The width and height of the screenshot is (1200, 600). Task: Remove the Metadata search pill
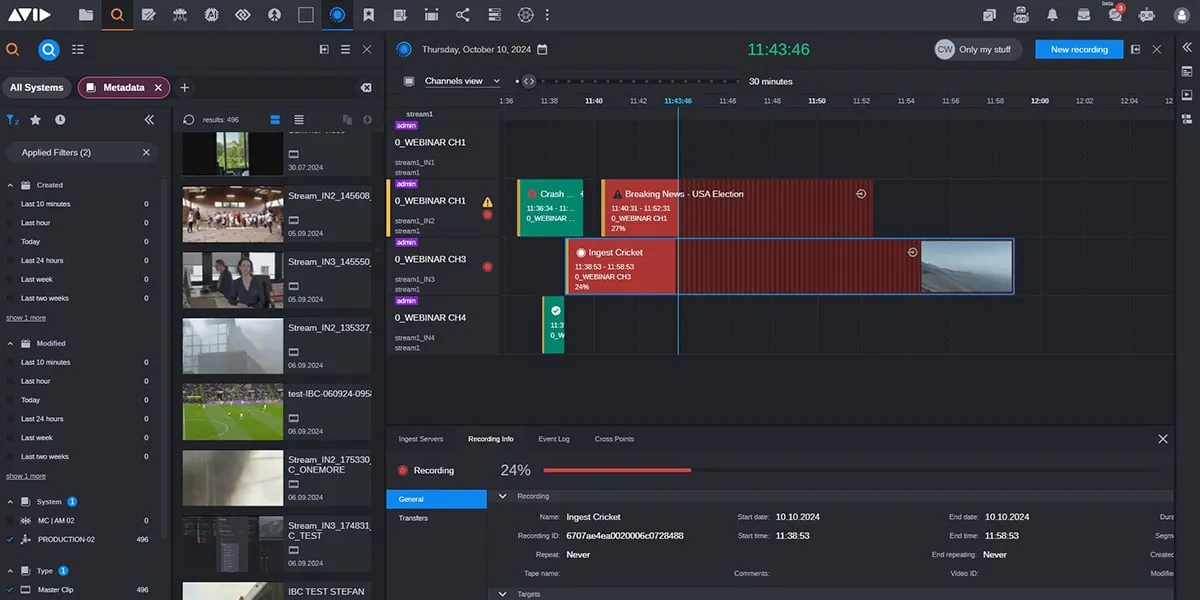pyautogui.click(x=158, y=88)
